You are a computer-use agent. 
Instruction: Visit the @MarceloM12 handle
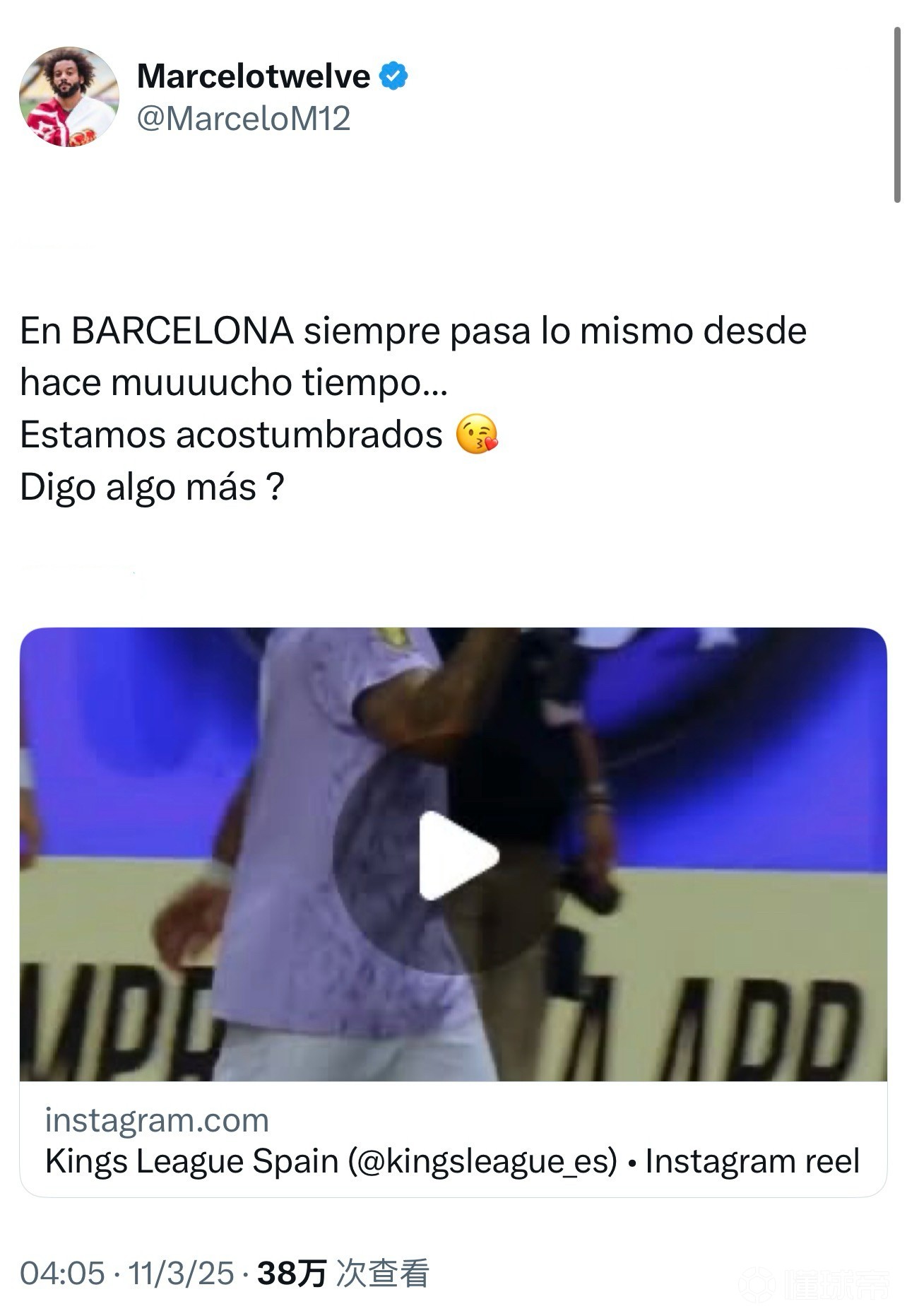[x=244, y=118]
